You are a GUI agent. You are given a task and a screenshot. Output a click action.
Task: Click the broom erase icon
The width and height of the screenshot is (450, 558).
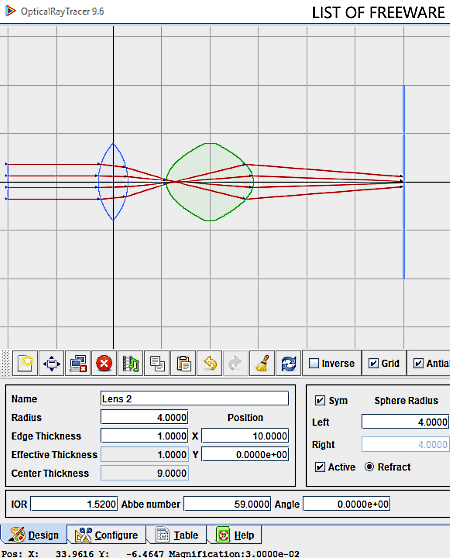(x=262, y=363)
